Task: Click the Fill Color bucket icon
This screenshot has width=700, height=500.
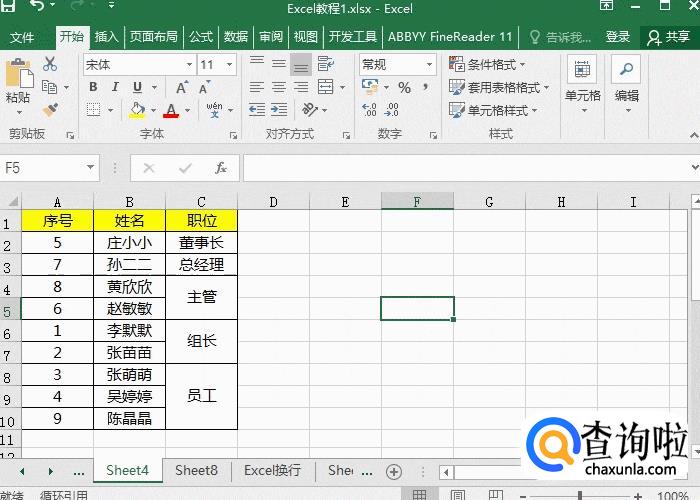Action: point(137,109)
